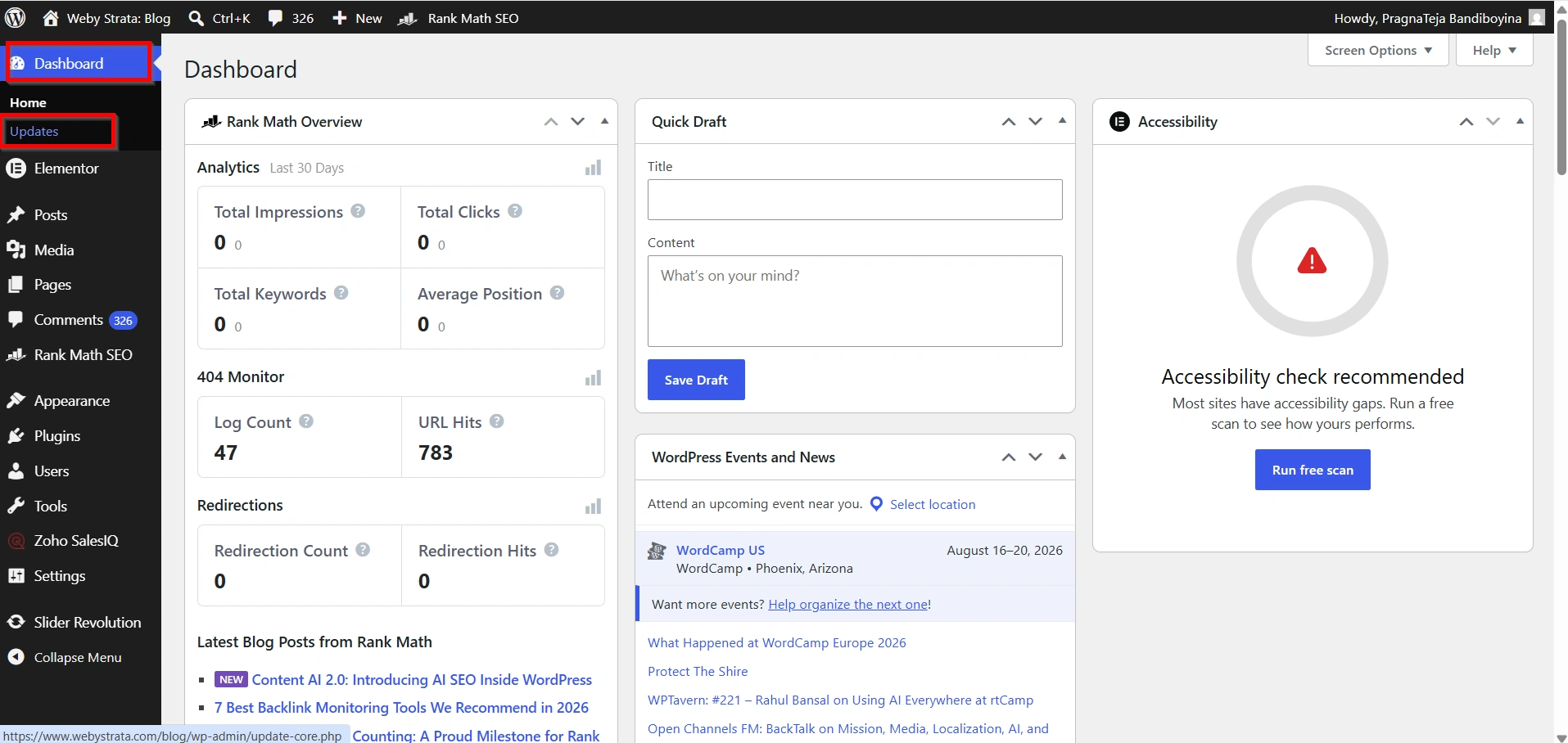Move the Quick Draft widget up
Screen dimensions: 1568x743
tap(1009, 122)
